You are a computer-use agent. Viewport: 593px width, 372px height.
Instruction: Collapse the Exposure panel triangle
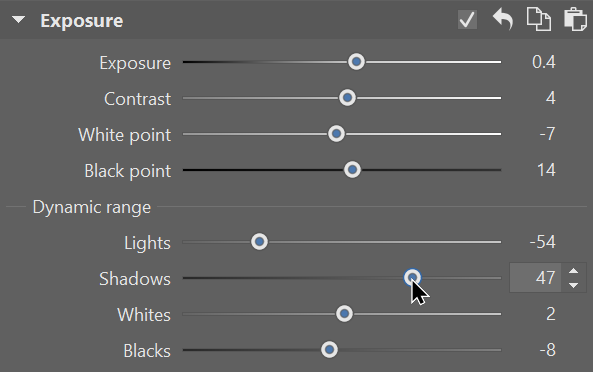(x=18, y=20)
